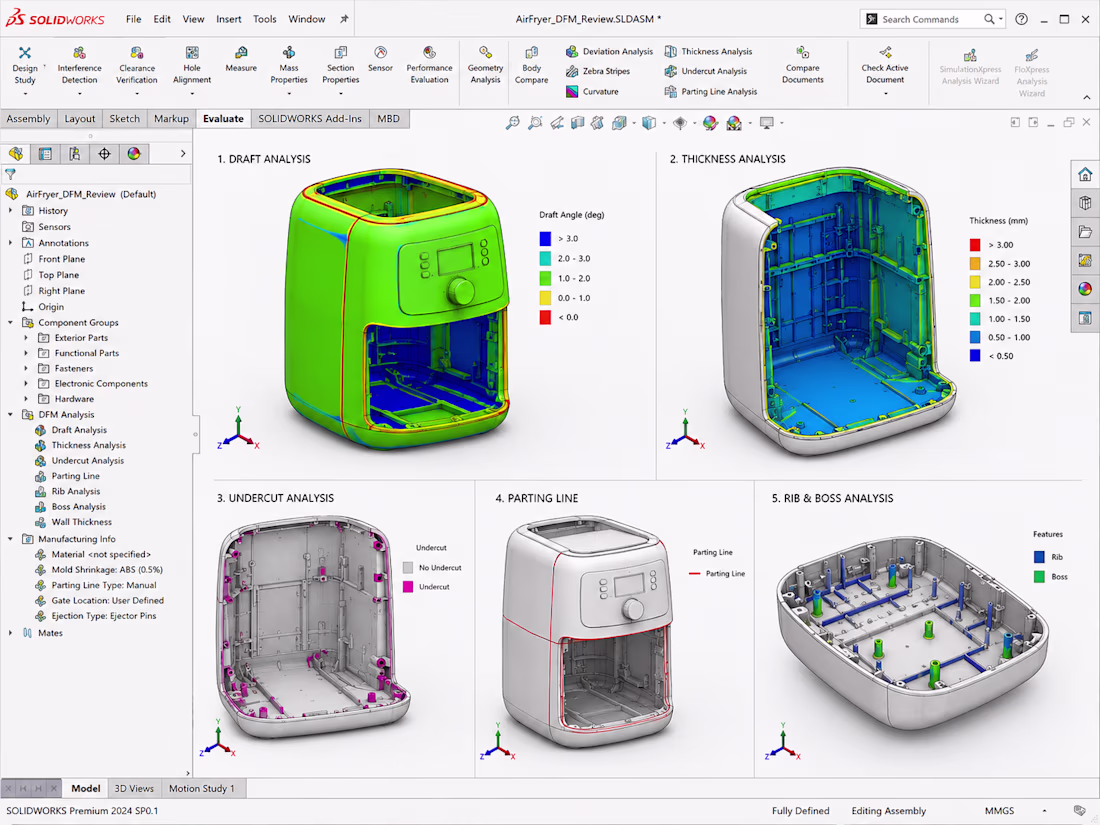1100x825 pixels.
Task: Open the Check Active Document dropdown arrow
Action: 885,93
